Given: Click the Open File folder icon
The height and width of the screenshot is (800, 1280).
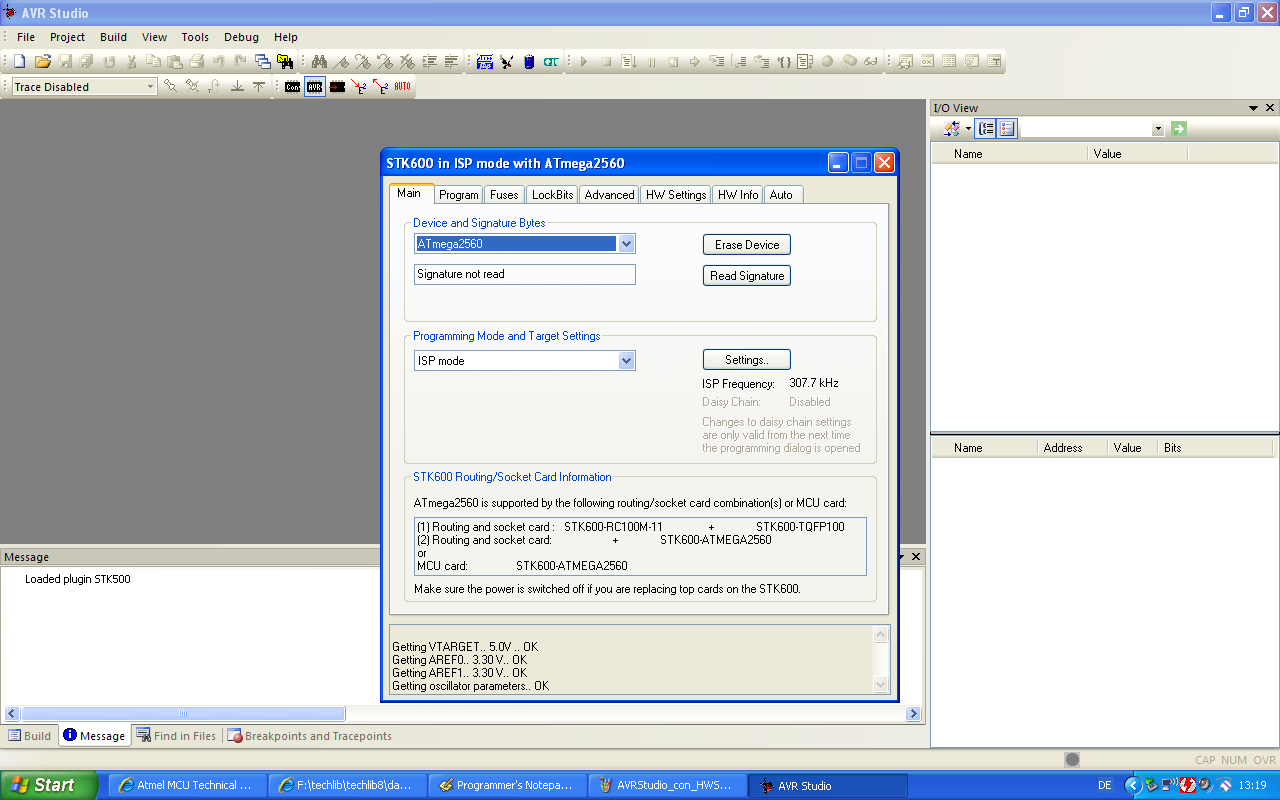Looking at the screenshot, I should (42, 62).
